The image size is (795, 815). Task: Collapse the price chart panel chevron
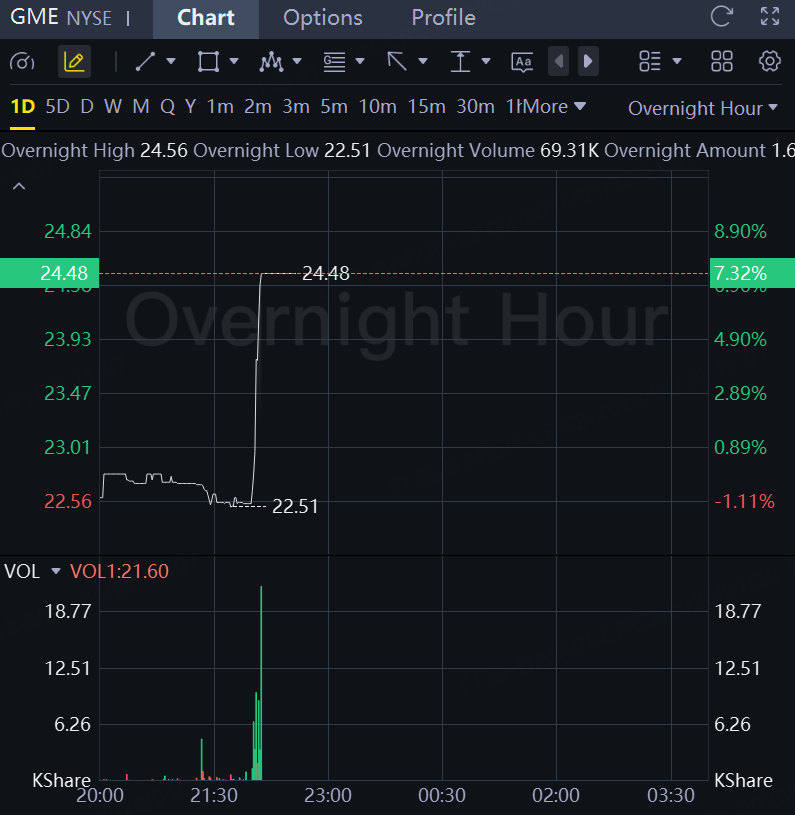point(19,186)
